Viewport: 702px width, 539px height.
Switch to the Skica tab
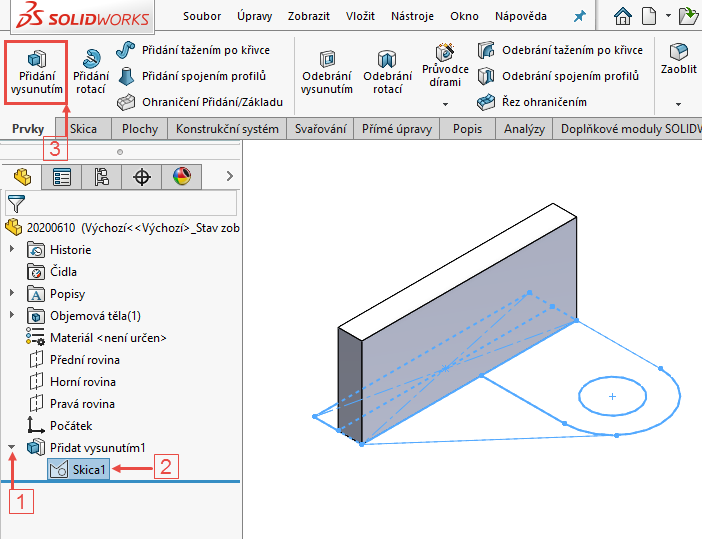click(x=83, y=129)
